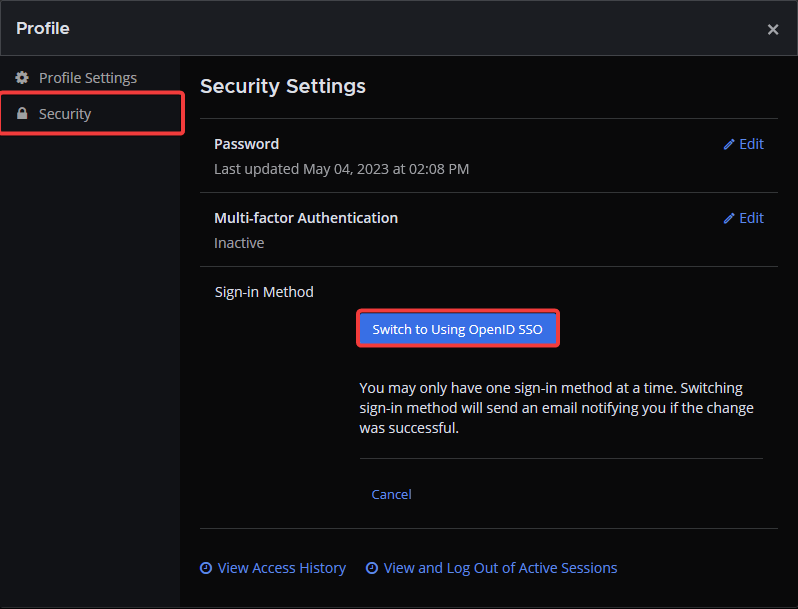This screenshot has height=609, width=798.
Task: Click the gear icon beside Profile Settings
Action: [22, 77]
